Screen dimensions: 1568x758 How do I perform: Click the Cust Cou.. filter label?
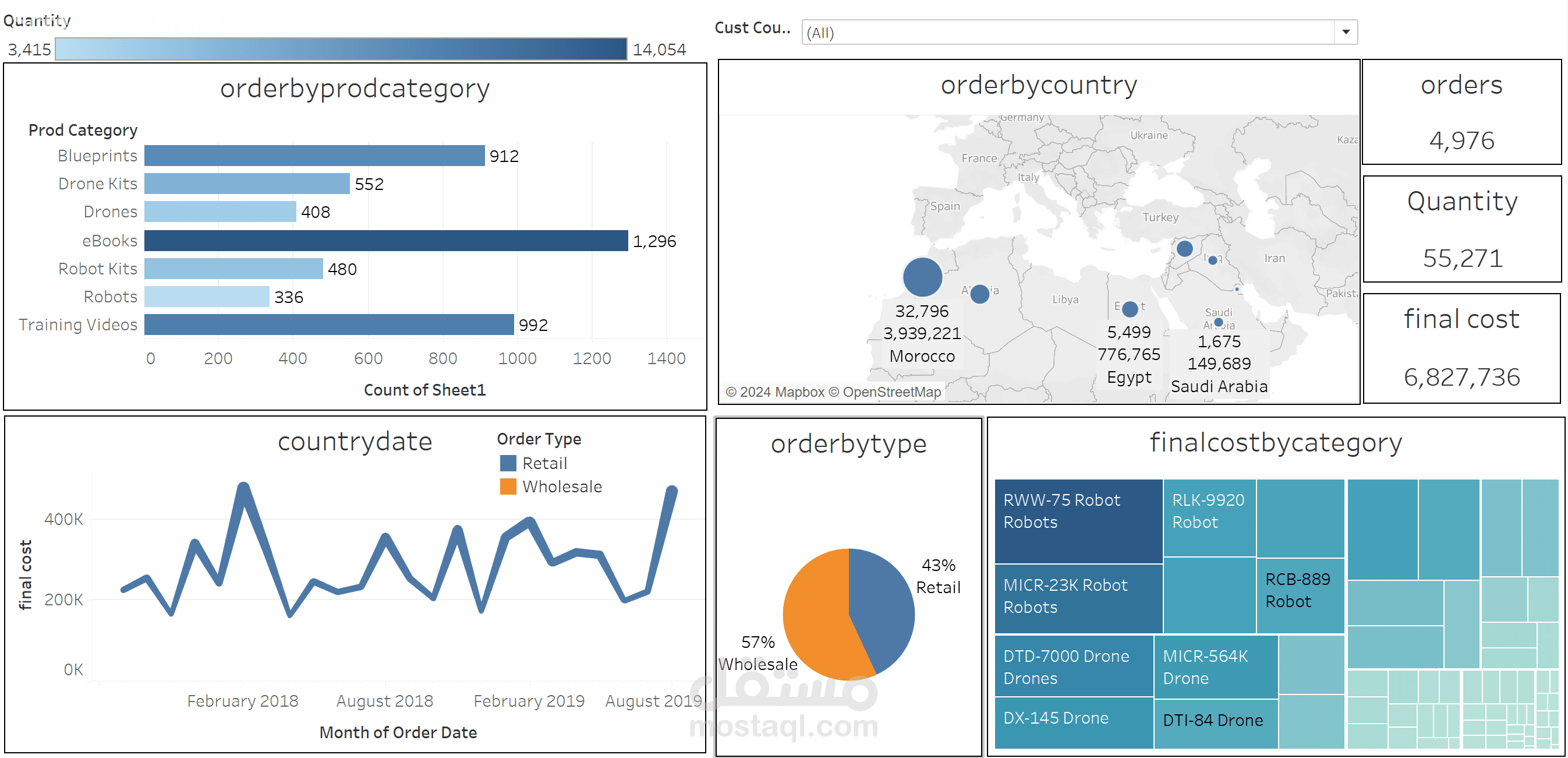coord(752,28)
